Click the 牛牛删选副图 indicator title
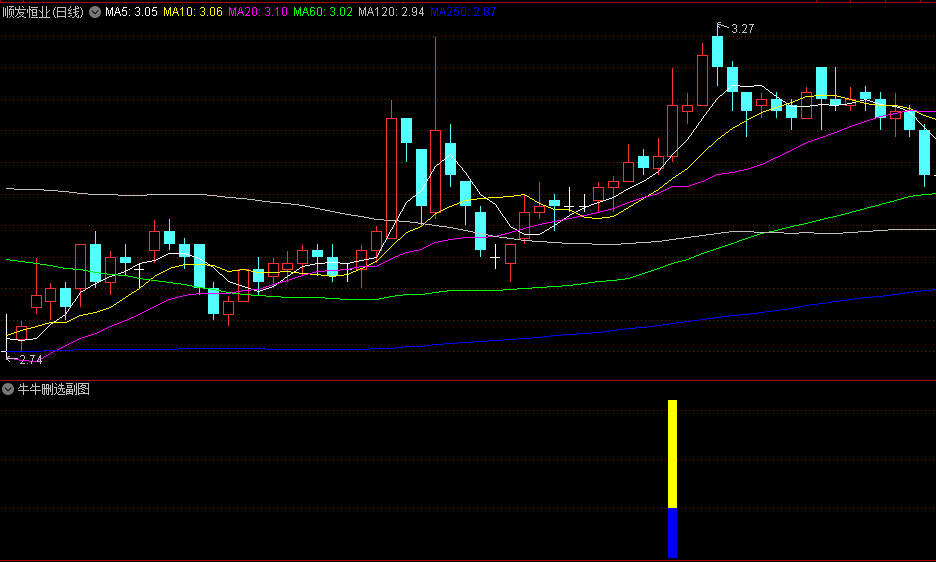This screenshot has height=562, width=936. pyautogui.click(x=54, y=389)
